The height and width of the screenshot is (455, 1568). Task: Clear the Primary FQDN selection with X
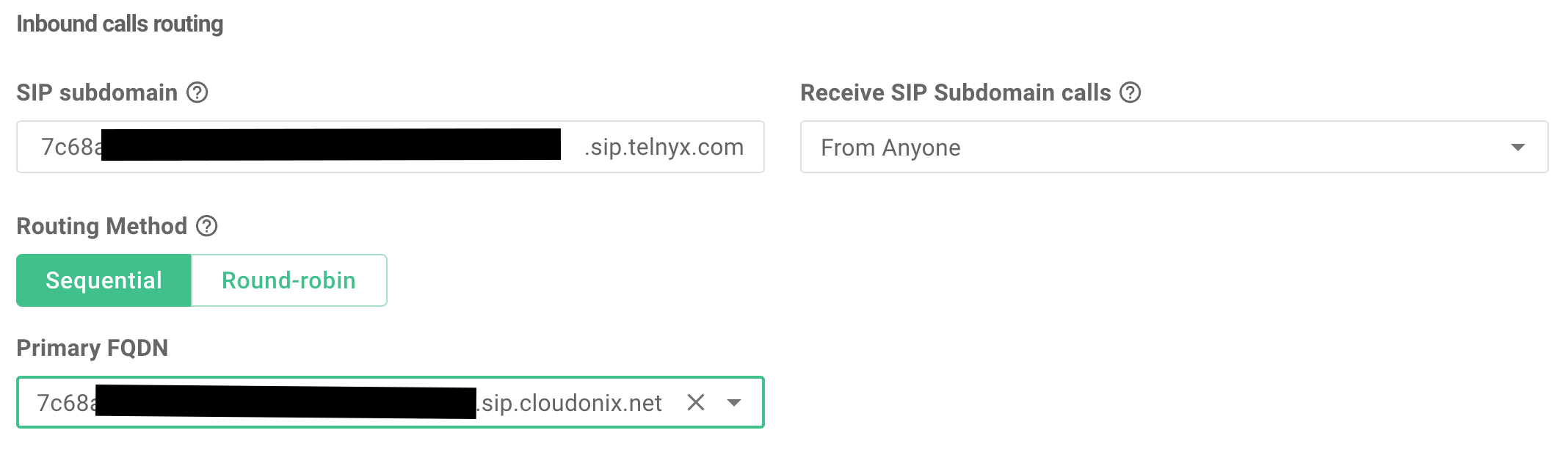tap(696, 402)
